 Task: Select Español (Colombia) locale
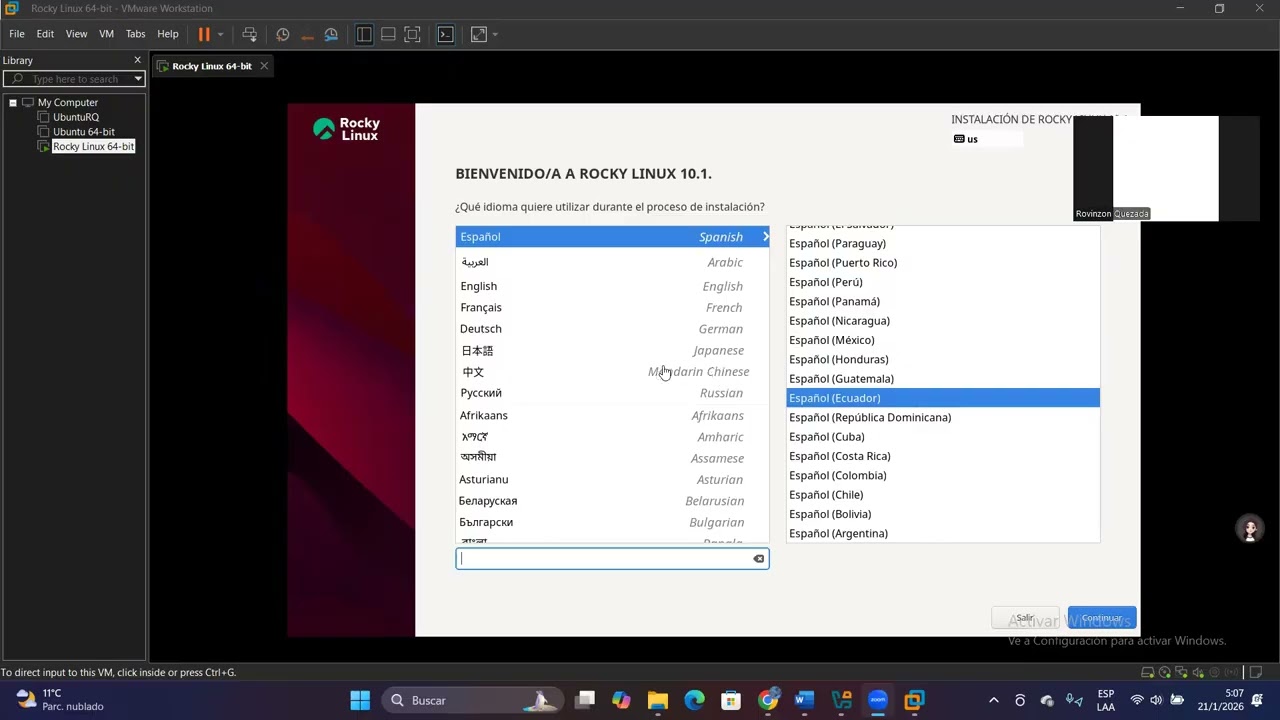pos(943,475)
